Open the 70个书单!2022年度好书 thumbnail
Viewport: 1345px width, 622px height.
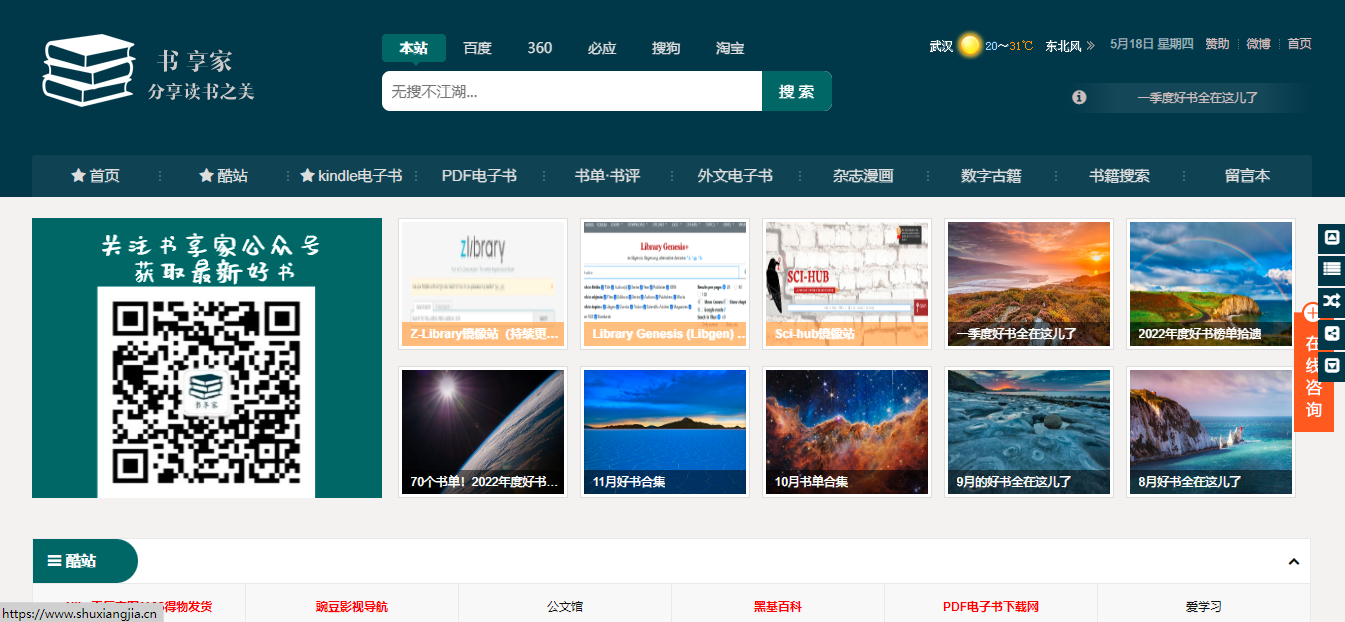tap(483, 432)
